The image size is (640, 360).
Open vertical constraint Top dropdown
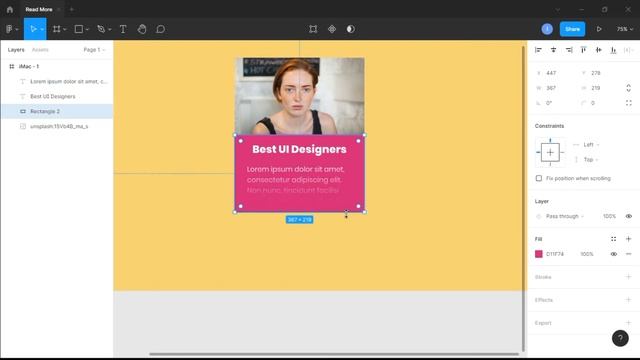(x=591, y=160)
